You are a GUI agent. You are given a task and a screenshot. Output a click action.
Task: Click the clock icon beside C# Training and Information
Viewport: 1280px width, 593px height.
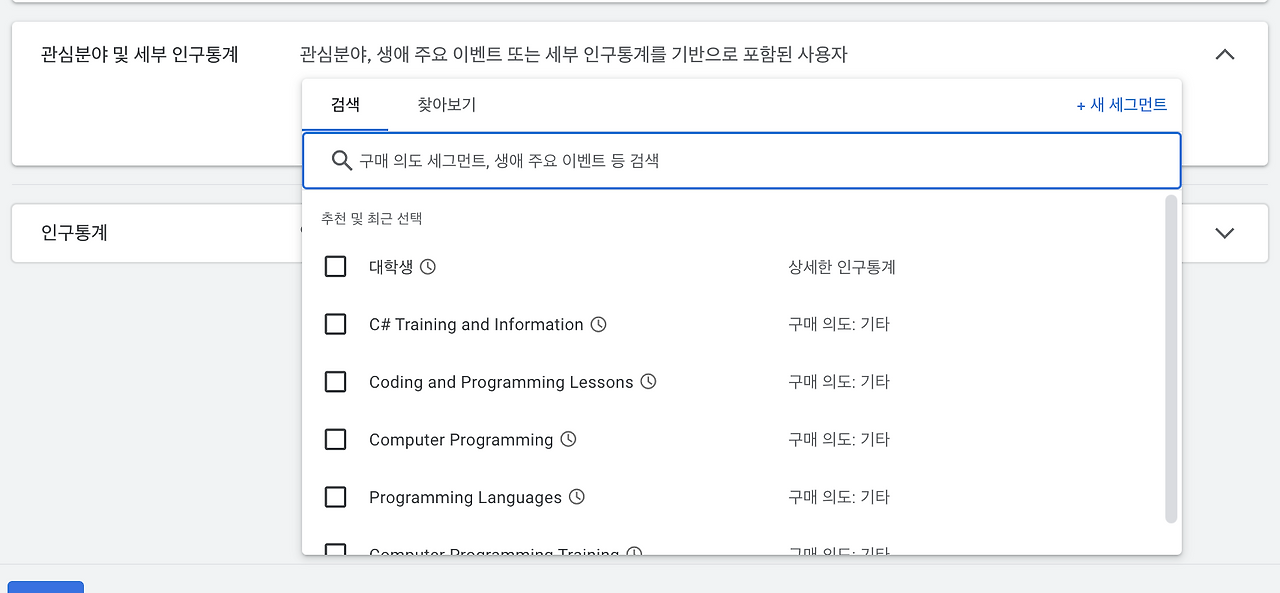click(597, 323)
